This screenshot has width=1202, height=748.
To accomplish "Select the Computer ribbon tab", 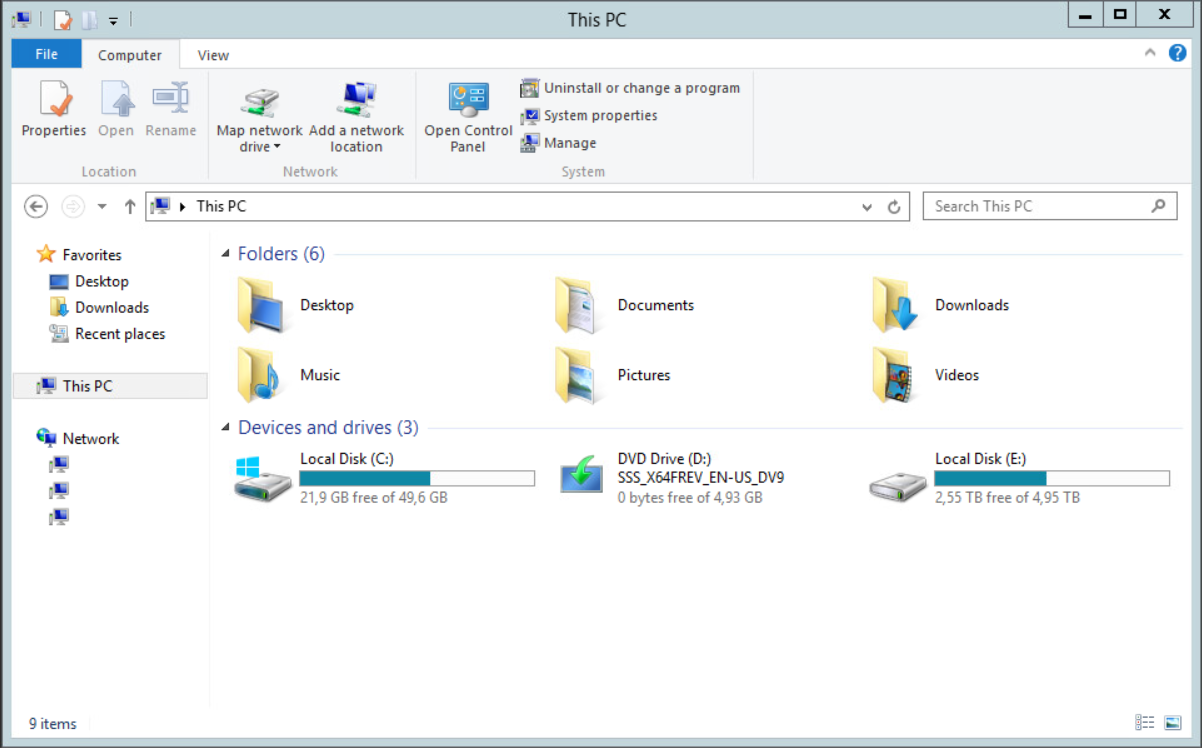I will (130, 55).
